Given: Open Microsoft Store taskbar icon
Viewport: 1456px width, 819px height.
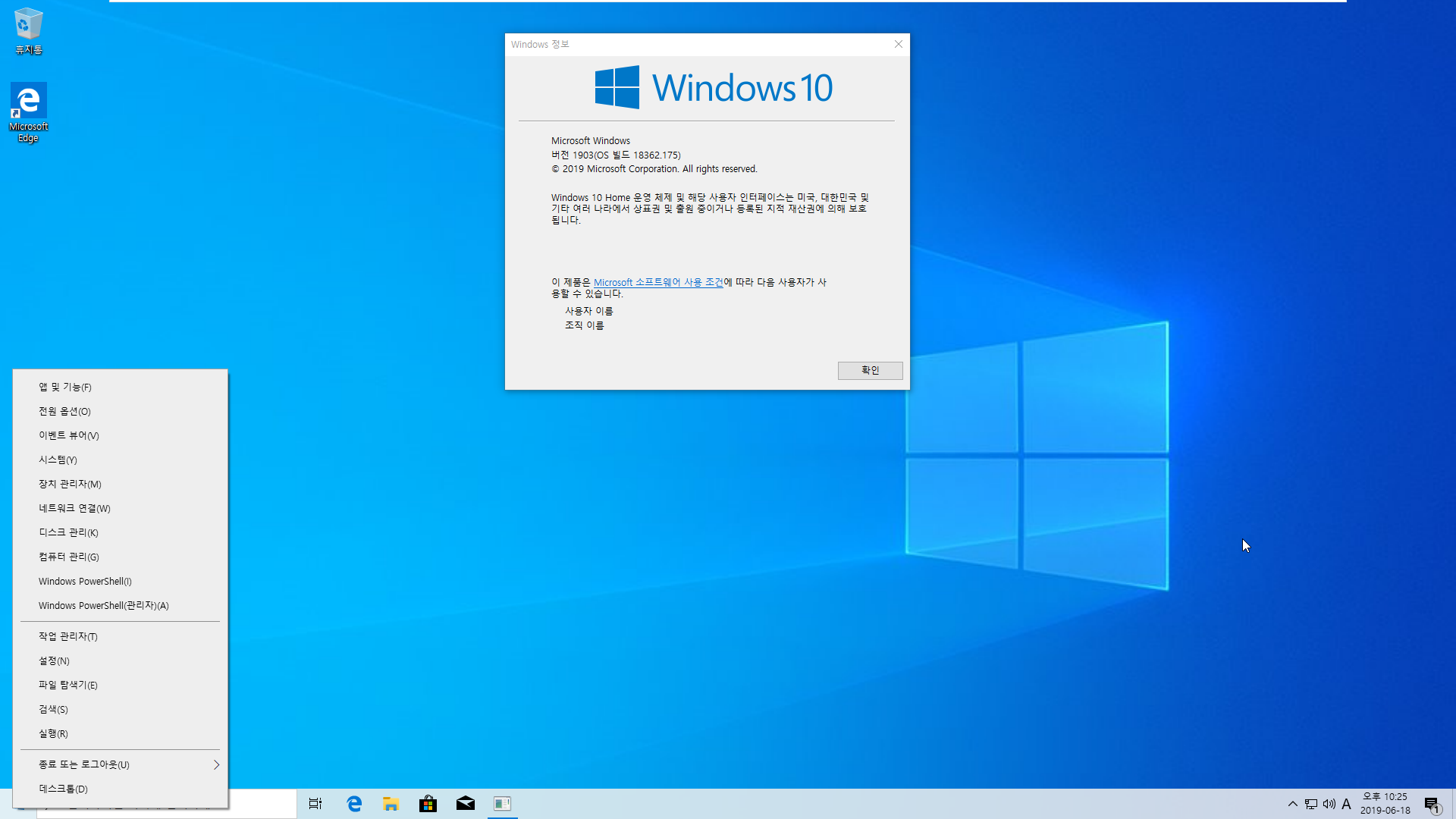Looking at the screenshot, I should point(428,804).
